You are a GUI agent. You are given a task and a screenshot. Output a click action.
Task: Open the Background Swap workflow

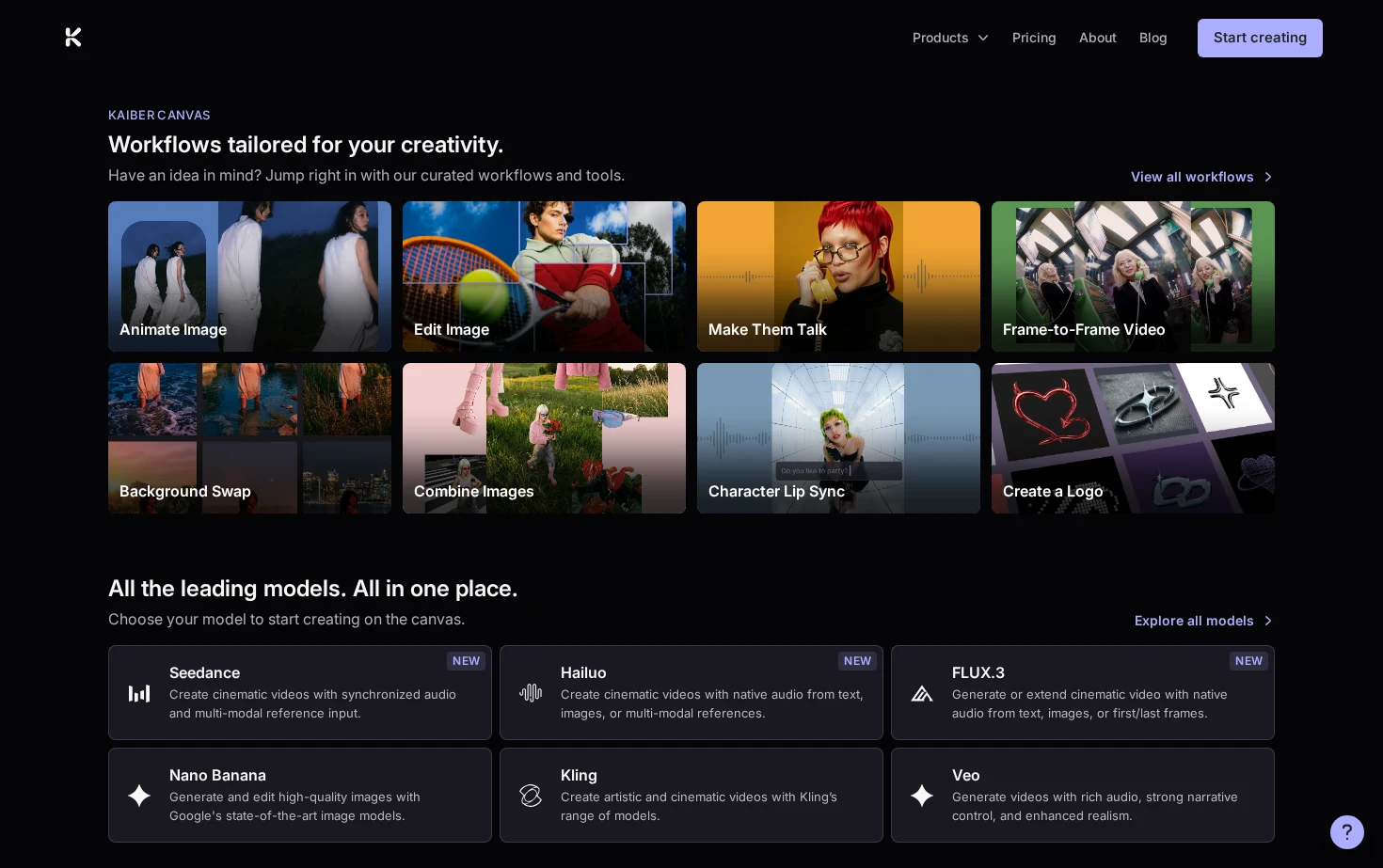pos(249,438)
